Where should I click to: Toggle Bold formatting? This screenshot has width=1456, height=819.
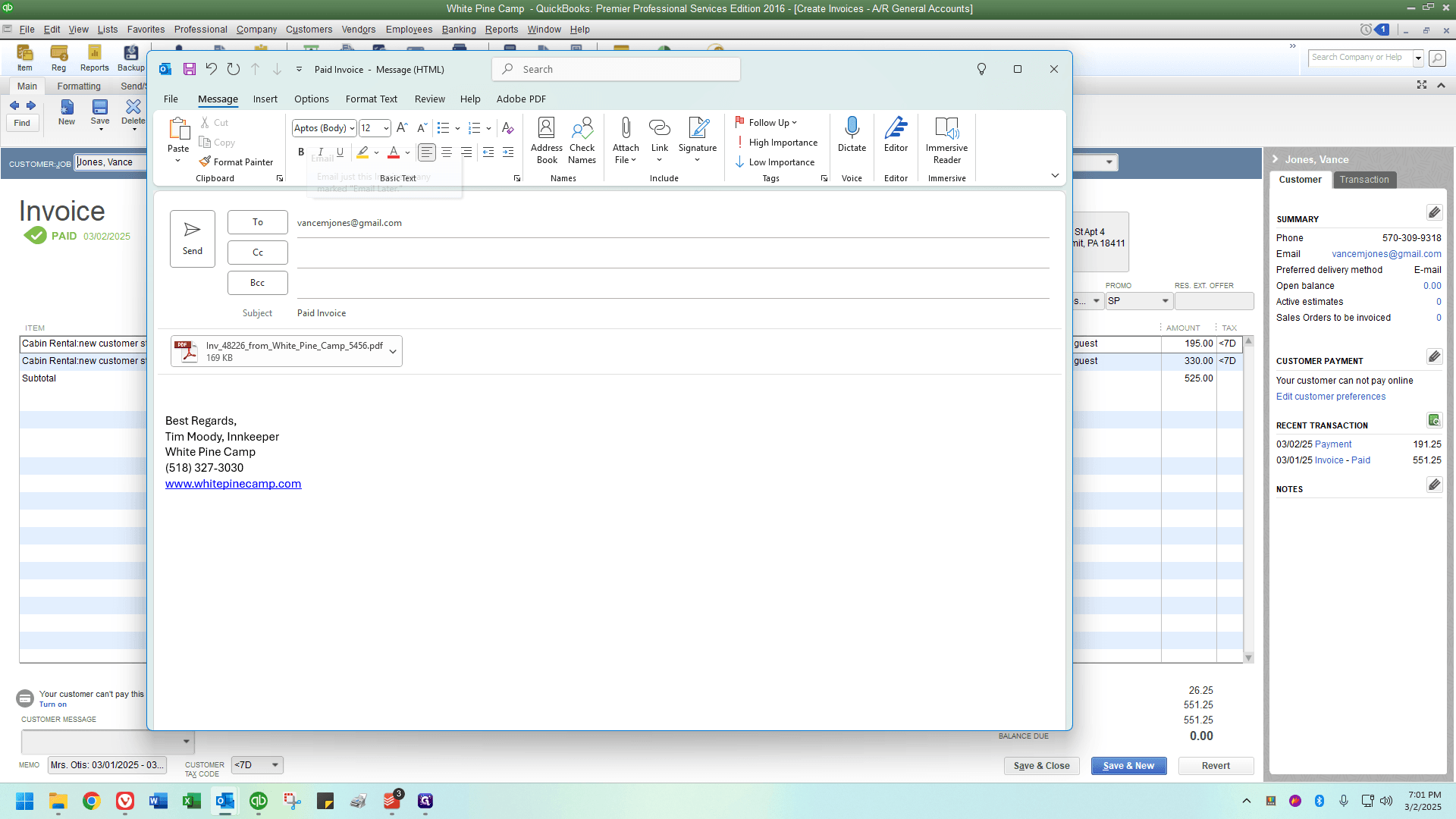click(301, 152)
